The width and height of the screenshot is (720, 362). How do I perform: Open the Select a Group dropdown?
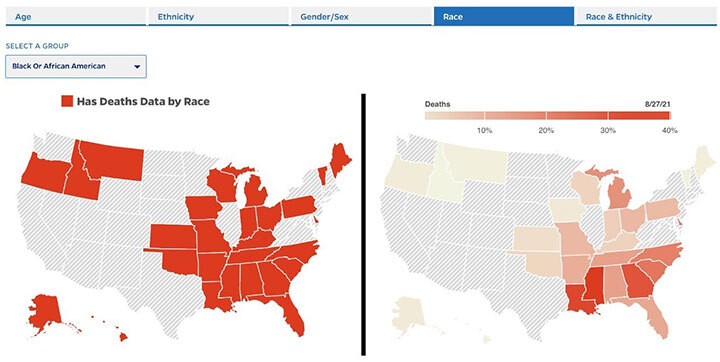coord(76,67)
